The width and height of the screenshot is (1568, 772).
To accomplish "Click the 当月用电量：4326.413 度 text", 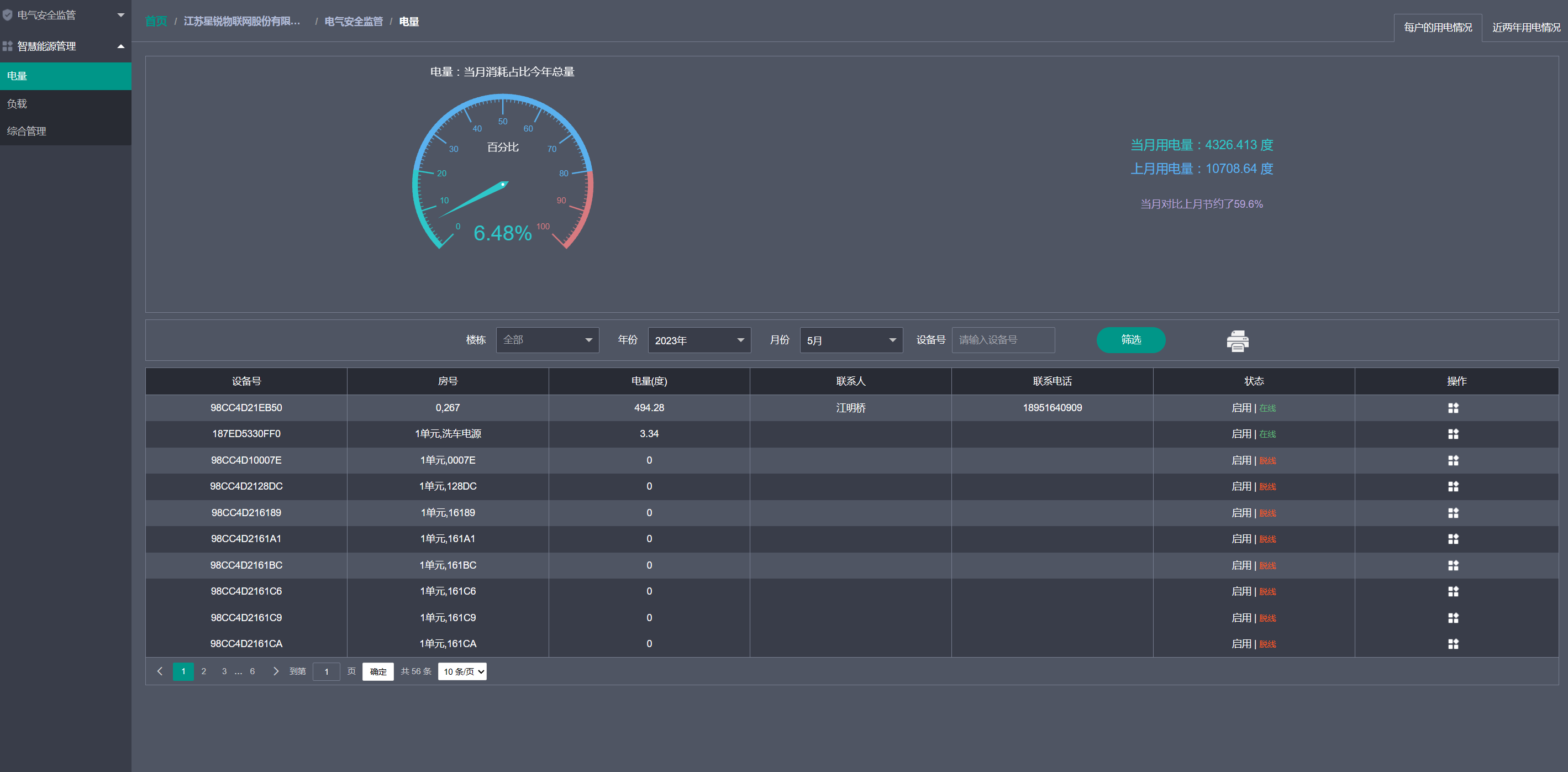I will coord(1202,145).
